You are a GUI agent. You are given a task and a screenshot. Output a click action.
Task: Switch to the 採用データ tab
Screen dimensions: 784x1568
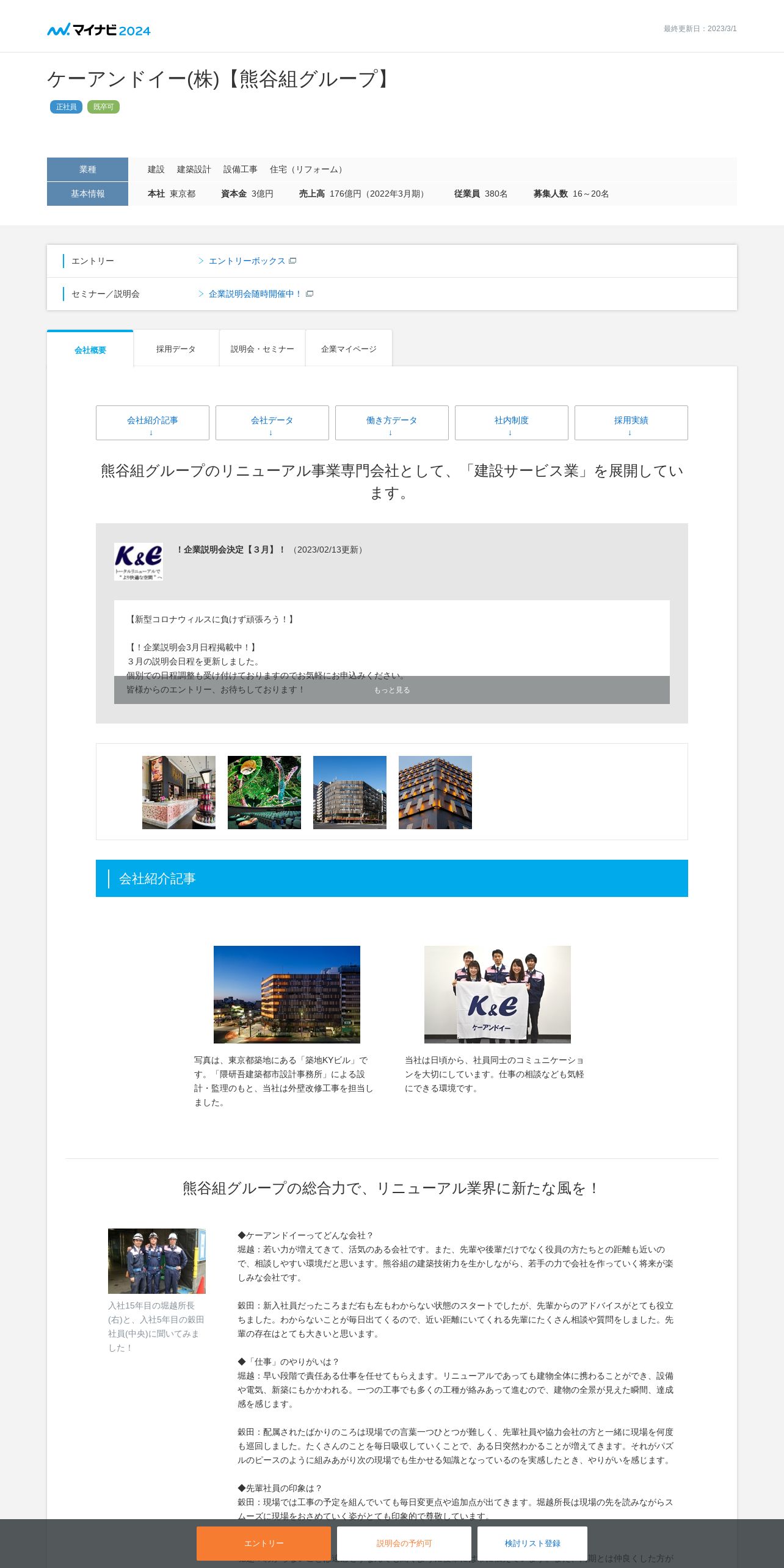(176, 349)
